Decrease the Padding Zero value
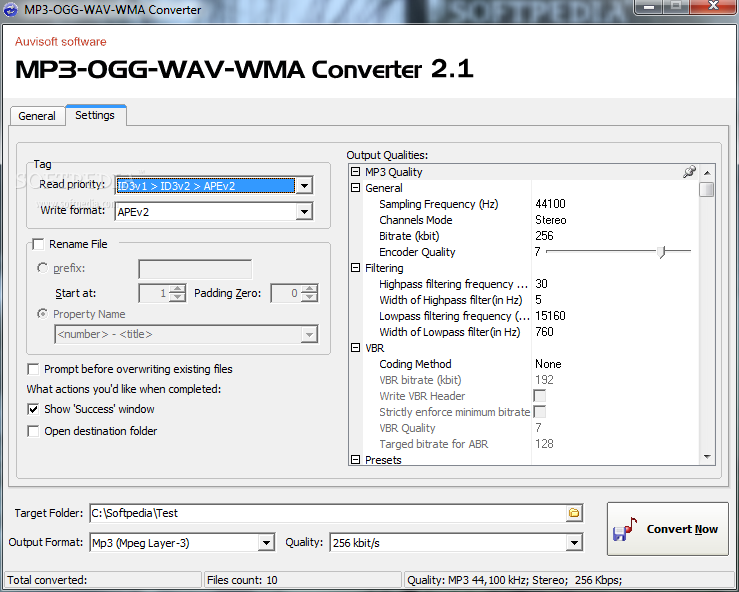Viewport: 739px width, 592px height. tap(310, 297)
